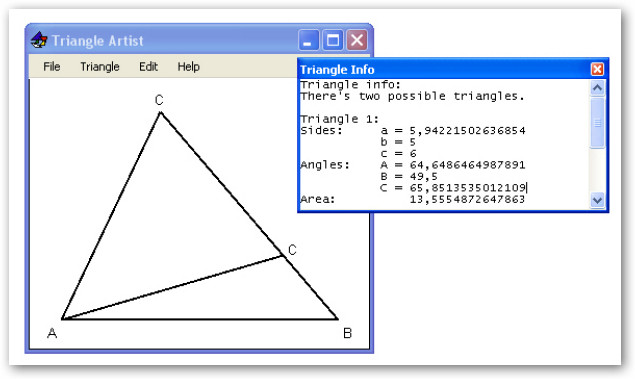
Task: Close the Triangle Info window
Action: coord(597,69)
